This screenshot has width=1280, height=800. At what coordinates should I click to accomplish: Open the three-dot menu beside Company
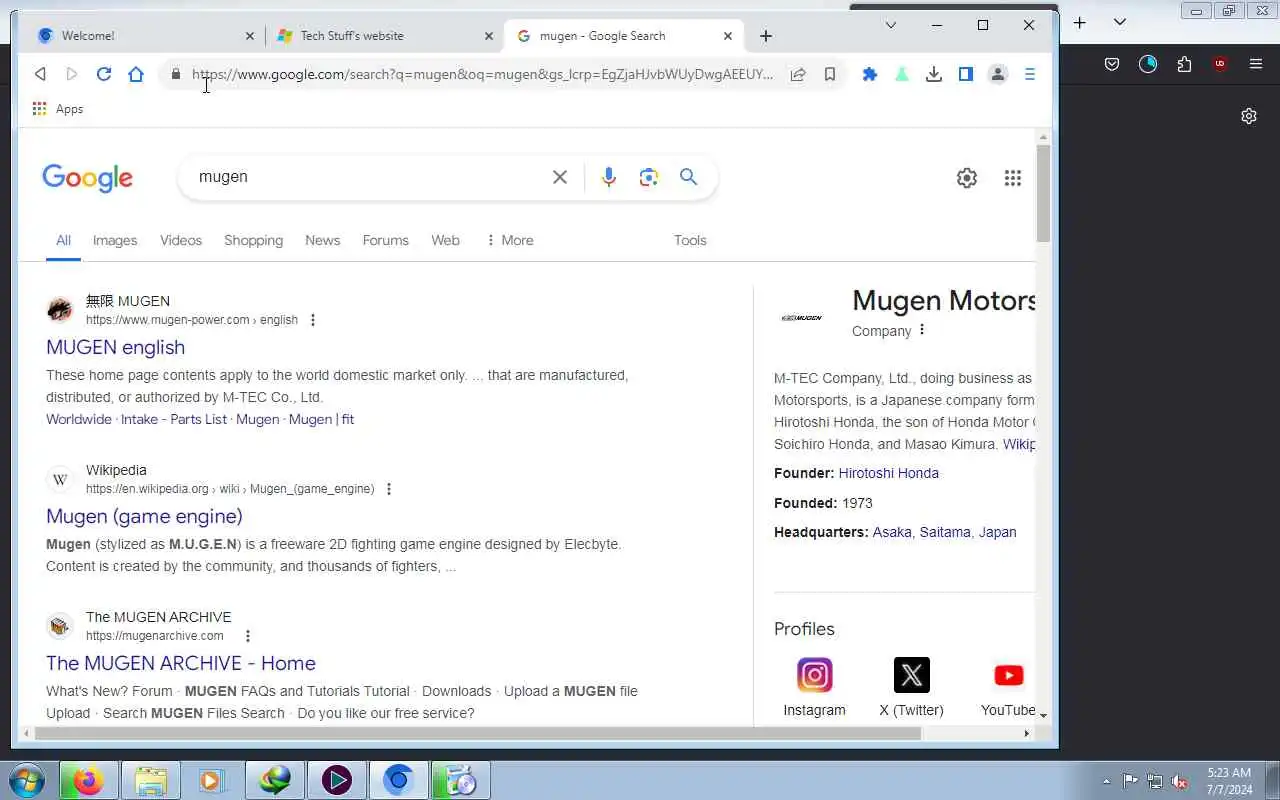922,330
